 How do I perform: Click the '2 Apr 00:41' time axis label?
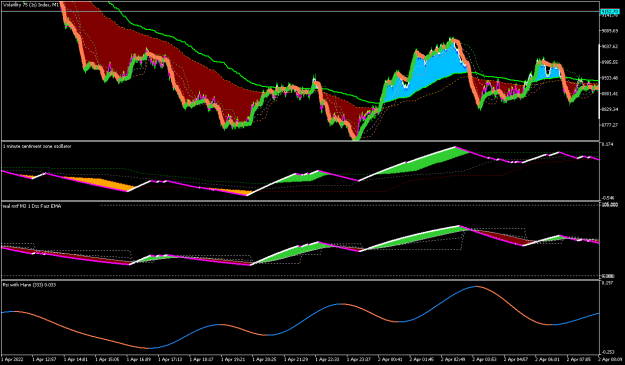tap(391, 359)
